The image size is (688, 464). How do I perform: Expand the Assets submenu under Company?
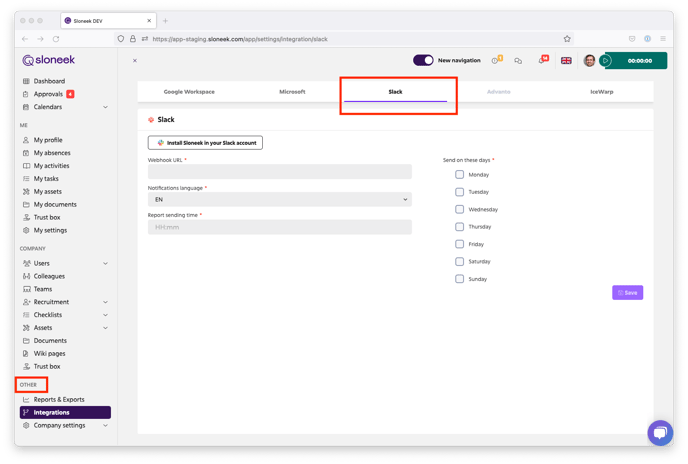[x=105, y=328]
